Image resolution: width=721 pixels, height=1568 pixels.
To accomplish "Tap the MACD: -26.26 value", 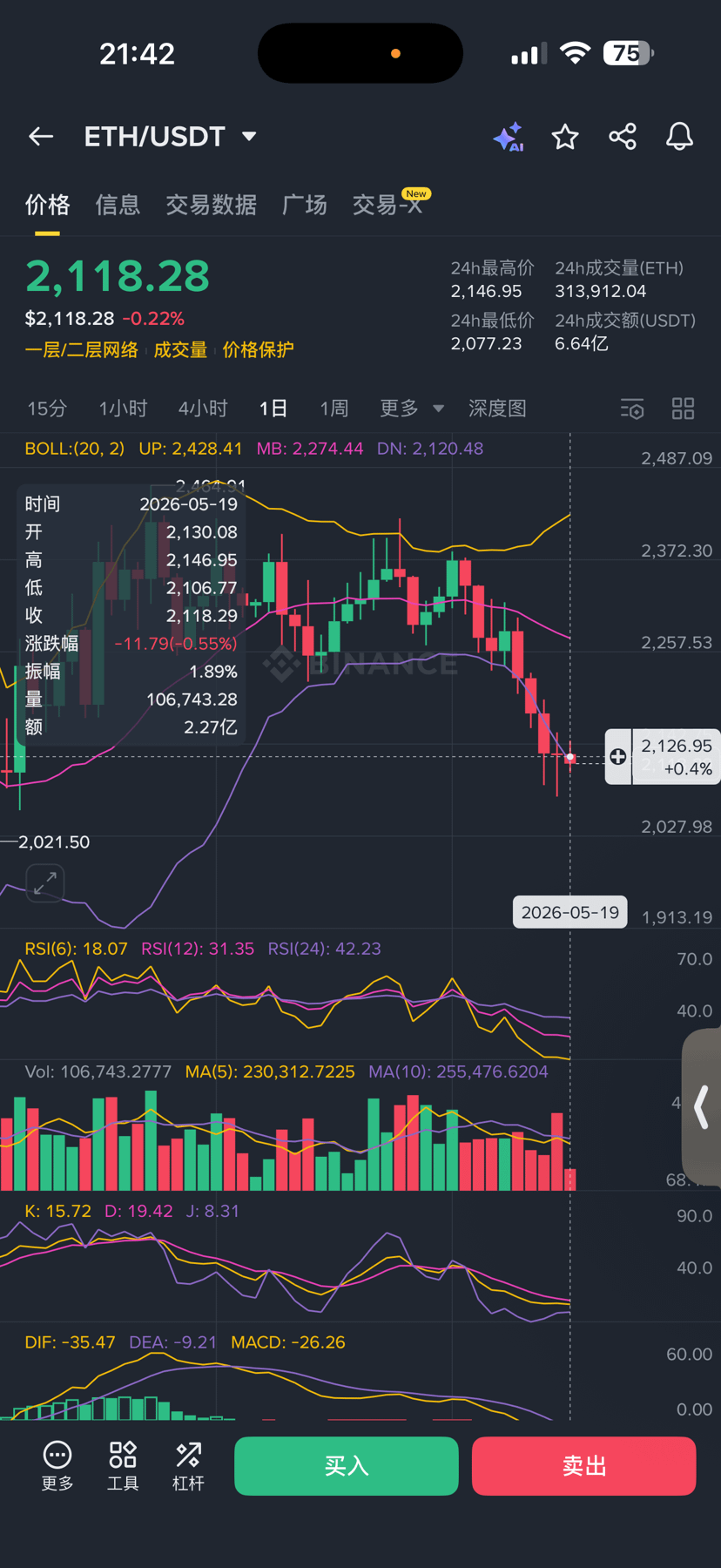I will pyautogui.click(x=288, y=1342).
